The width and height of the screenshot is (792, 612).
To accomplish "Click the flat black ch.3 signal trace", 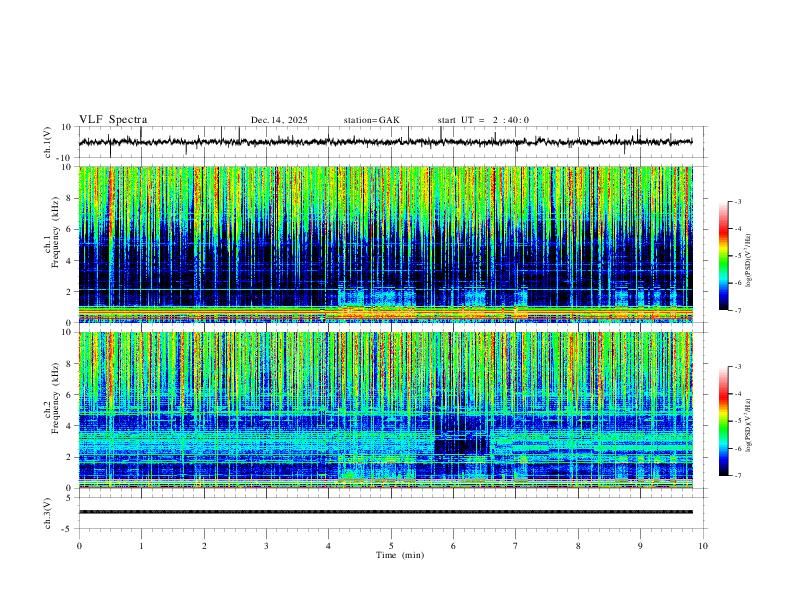I will click(x=385, y=512).
